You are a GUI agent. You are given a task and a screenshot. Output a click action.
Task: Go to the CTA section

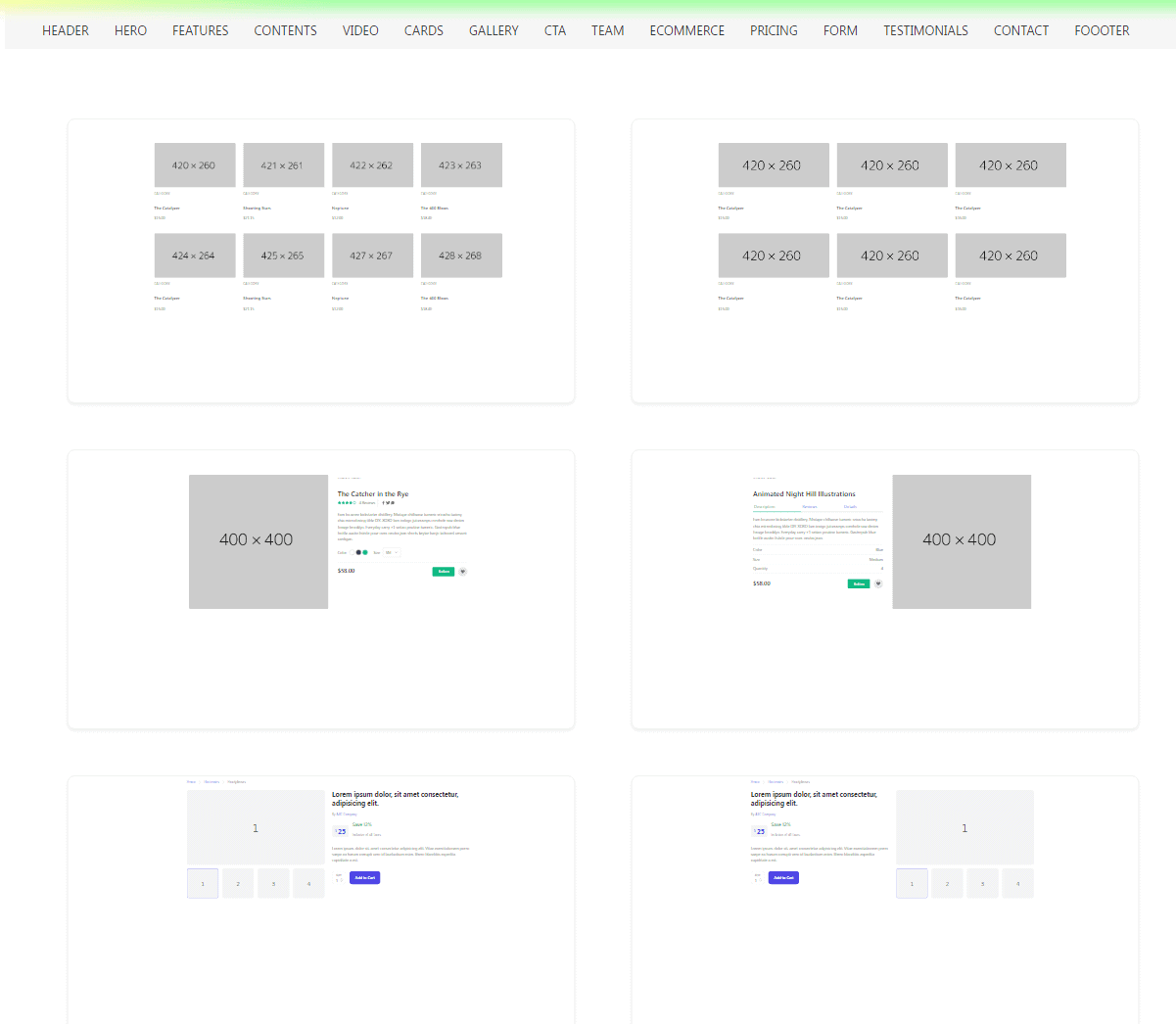coord(555,30)
